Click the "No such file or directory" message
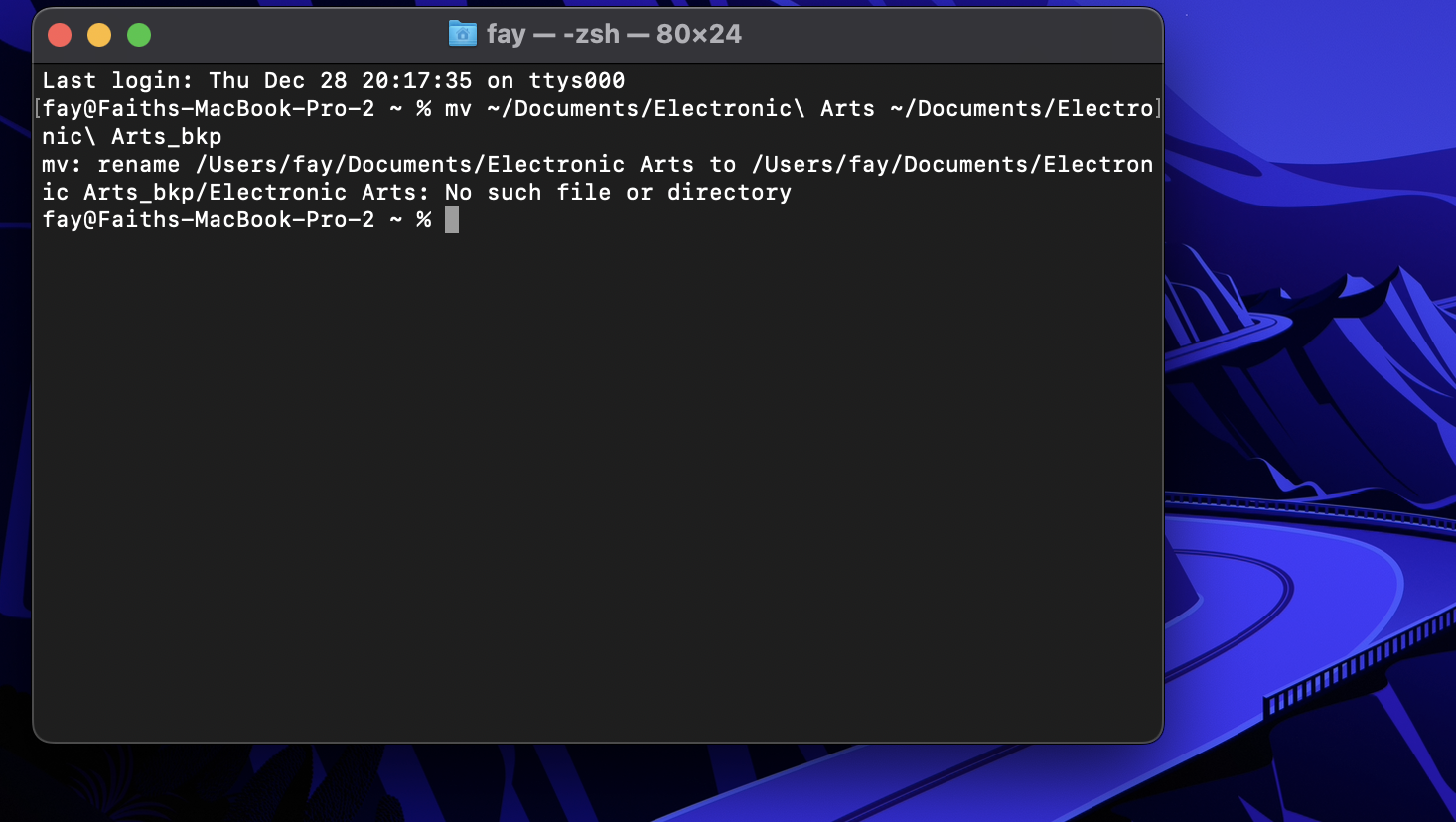Image resolution: width=1456 pixels, height=822 pixels. 618,192
